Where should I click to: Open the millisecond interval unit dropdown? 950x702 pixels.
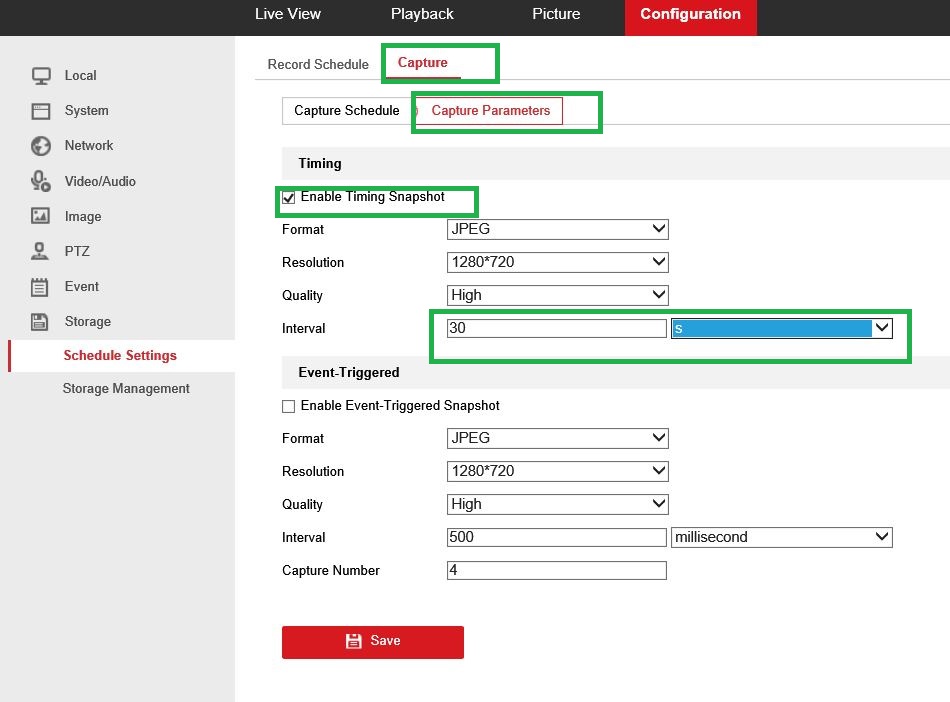tap(782, 537)
